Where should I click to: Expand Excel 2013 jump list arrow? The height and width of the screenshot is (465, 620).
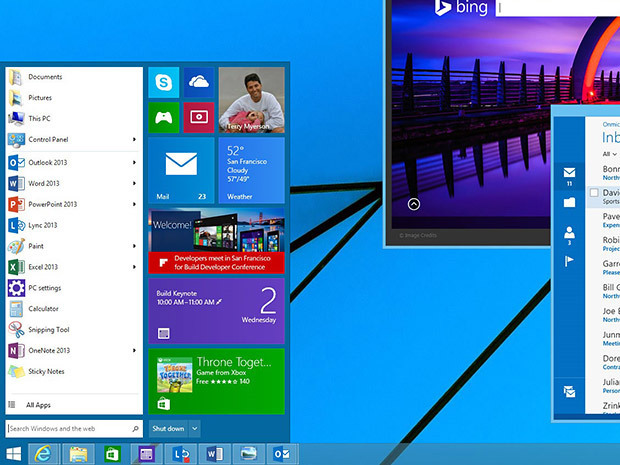[x=134, y=267]
